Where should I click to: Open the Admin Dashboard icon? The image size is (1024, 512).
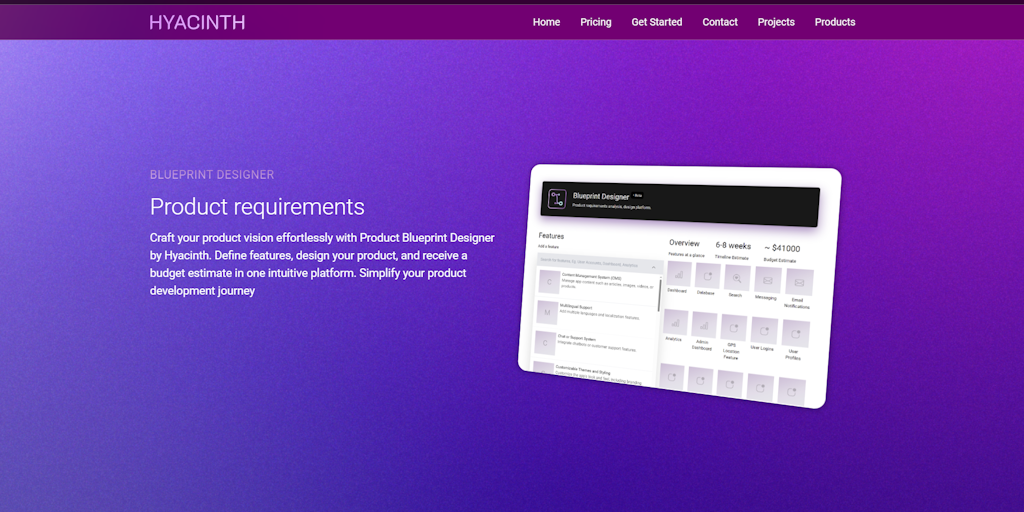pyautogui.click(x=704, y=325)
